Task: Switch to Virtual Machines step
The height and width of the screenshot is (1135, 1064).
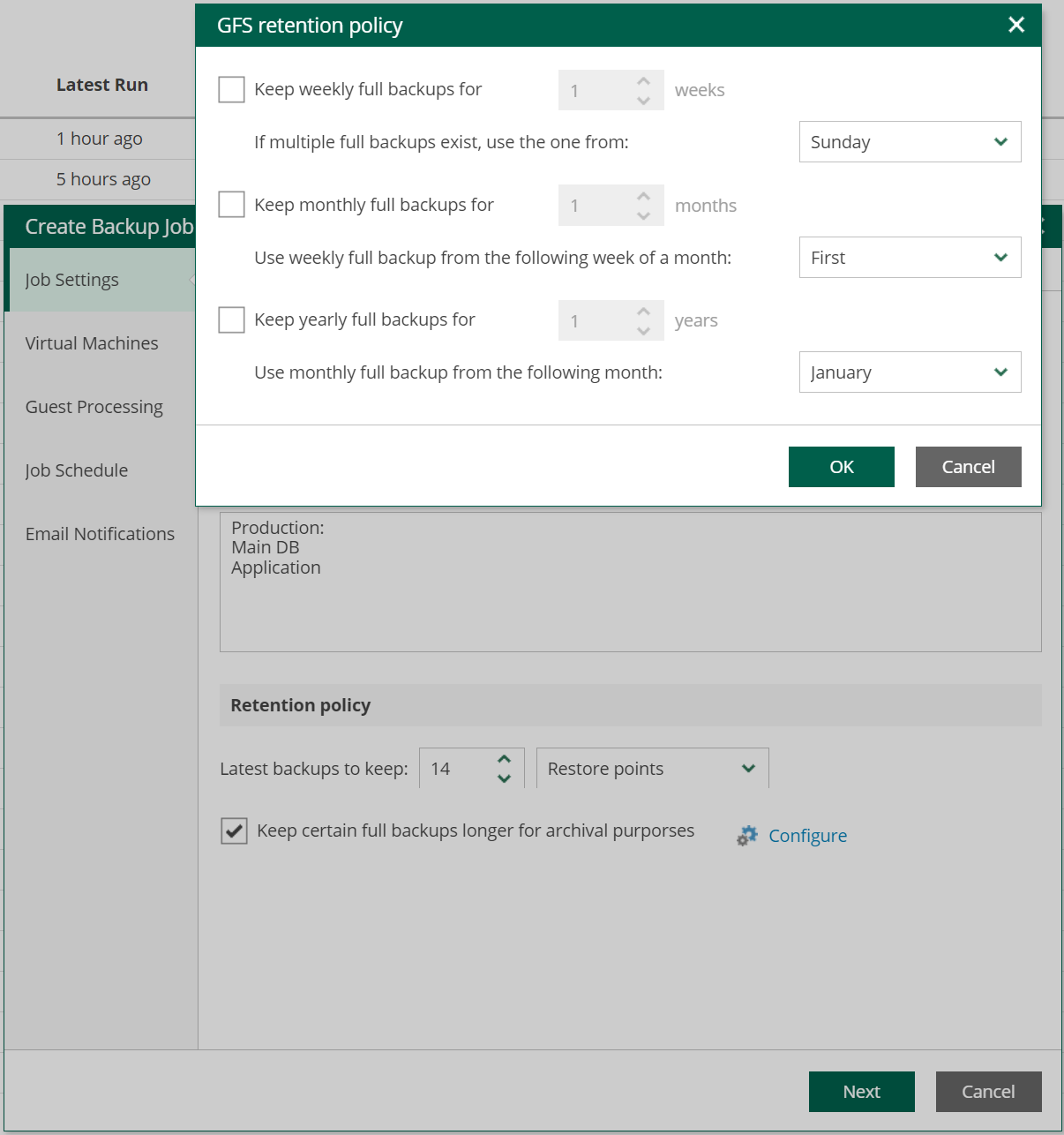Action: point(92,343)
